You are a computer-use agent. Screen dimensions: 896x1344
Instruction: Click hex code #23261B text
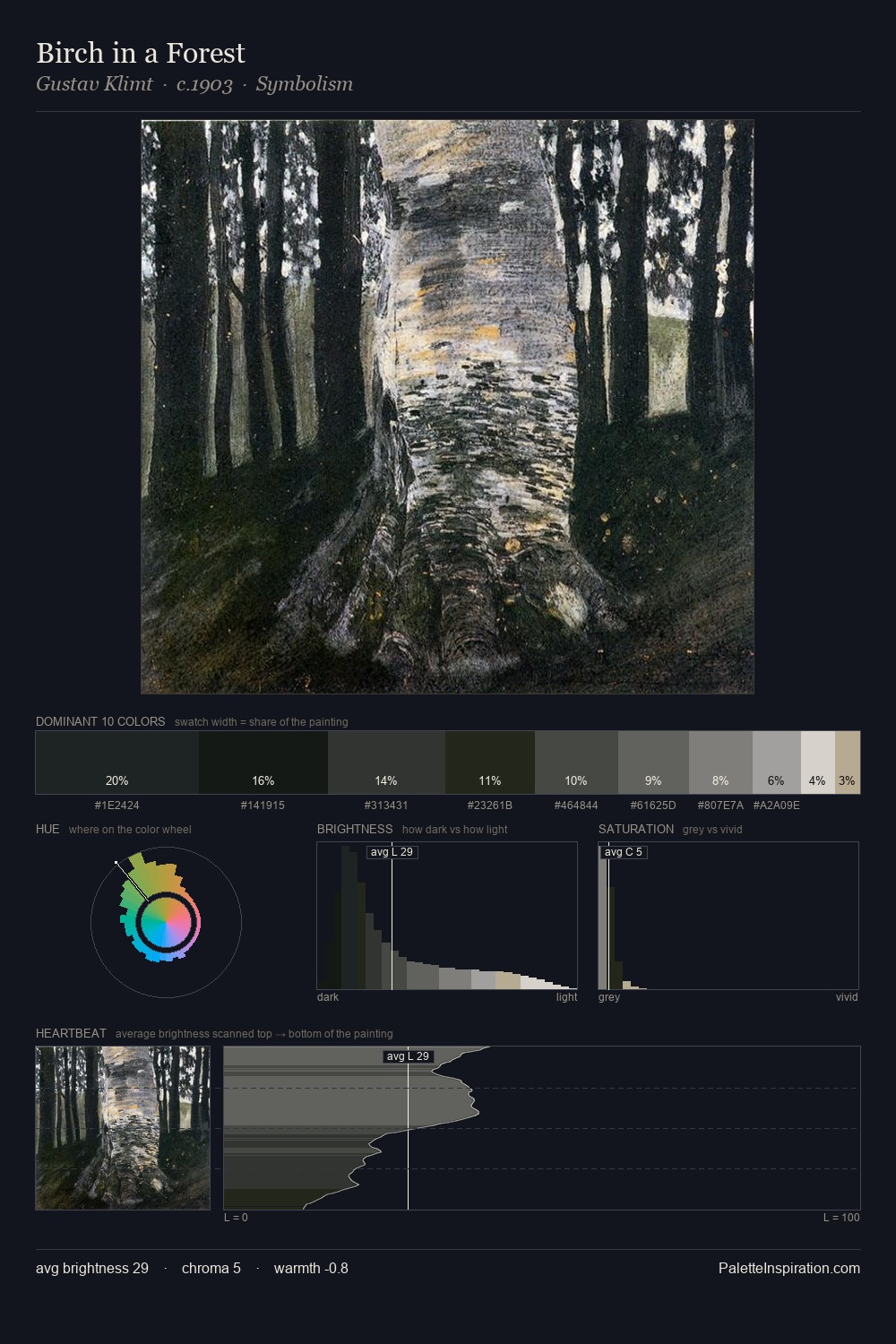[490, 806]
